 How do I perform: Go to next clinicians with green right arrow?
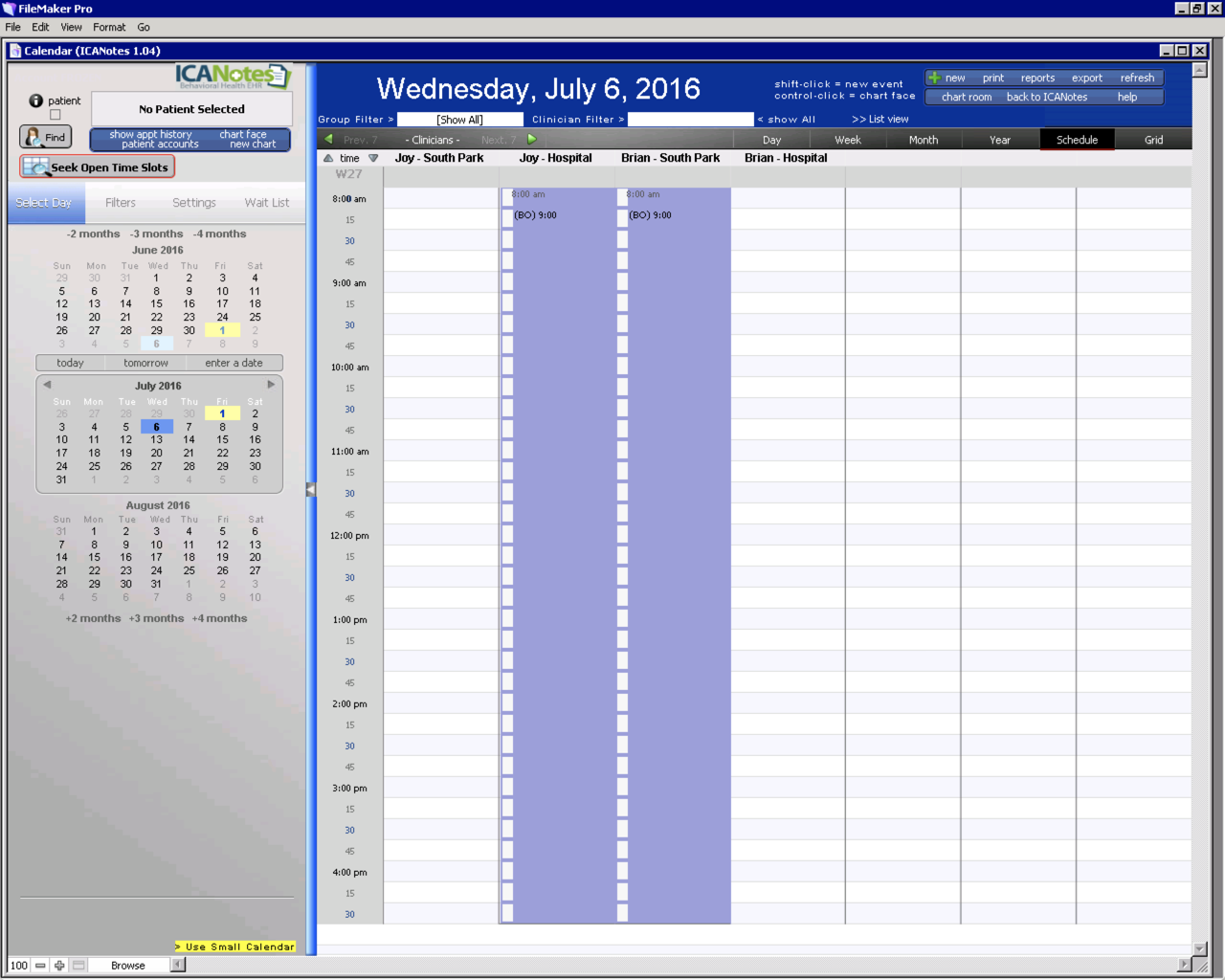click(x=532, y=140)
